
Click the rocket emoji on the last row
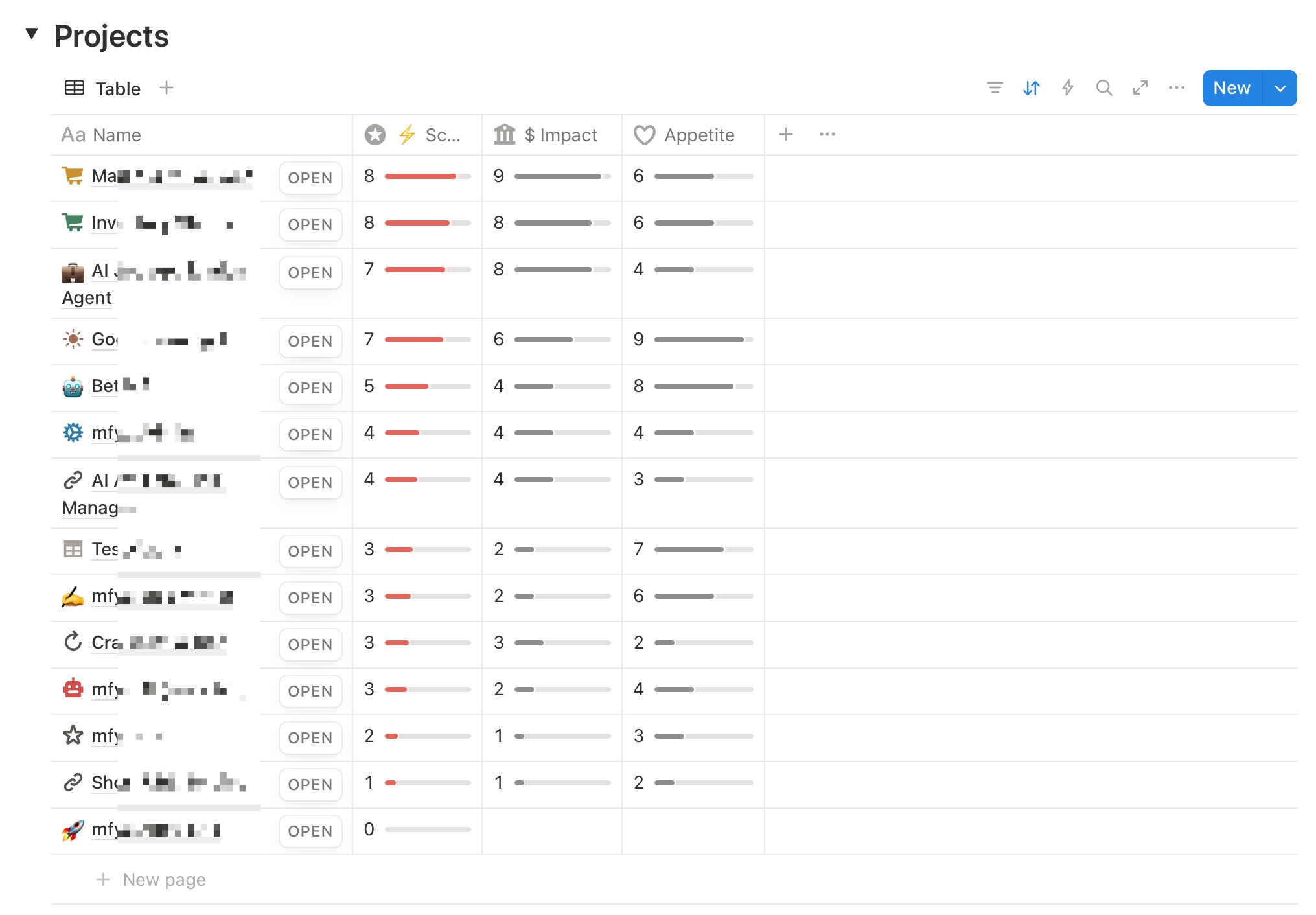click(x=73, y=830)
